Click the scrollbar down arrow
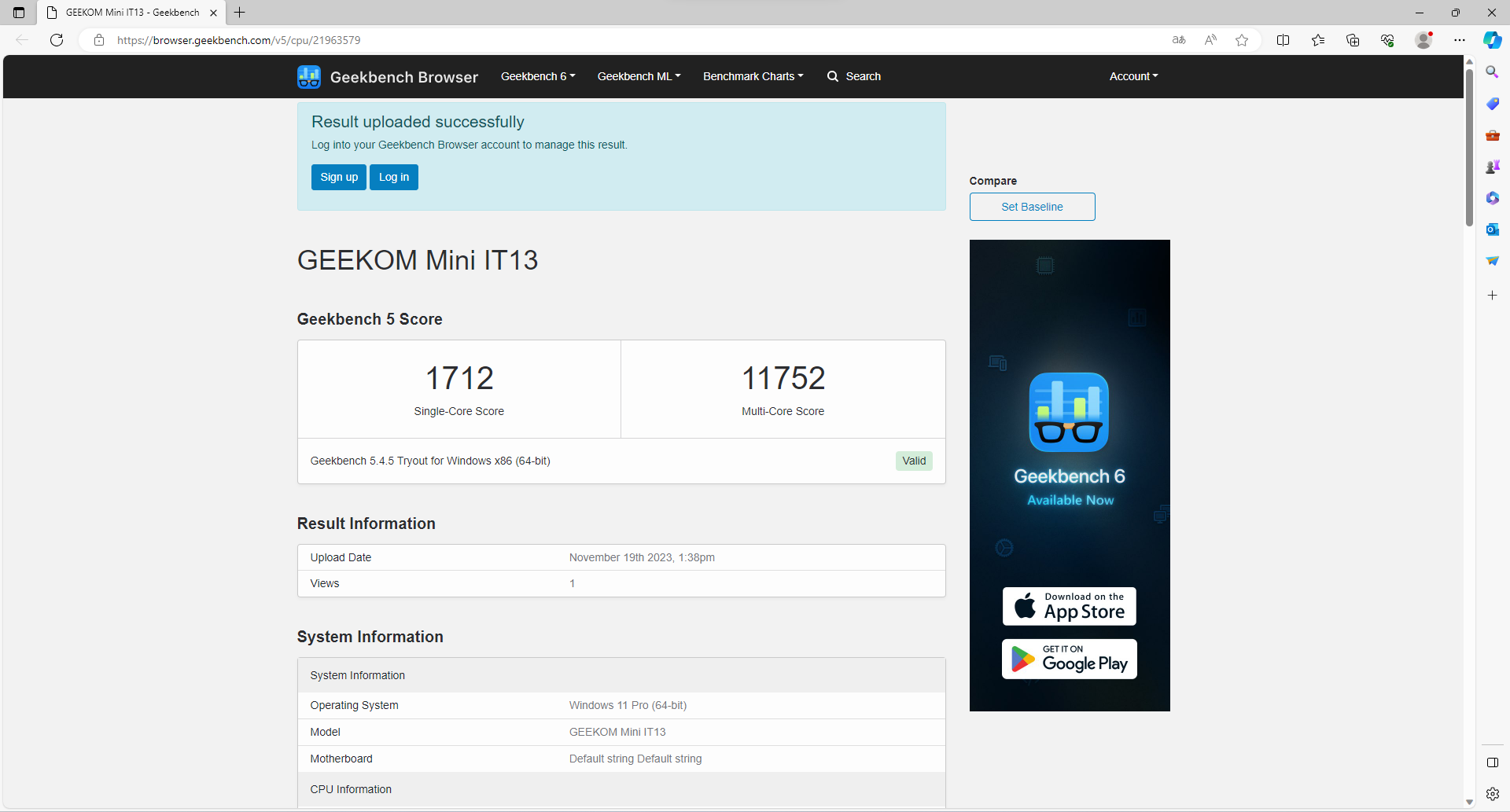 (x=1469, y=802)
